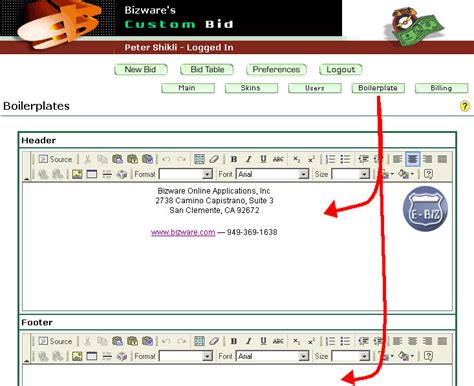Image resolution: width=474 pixels, height=386 pixels.
Task: Insert table in Footer editor
Action: pyautogui.click(x=92, y=356)
